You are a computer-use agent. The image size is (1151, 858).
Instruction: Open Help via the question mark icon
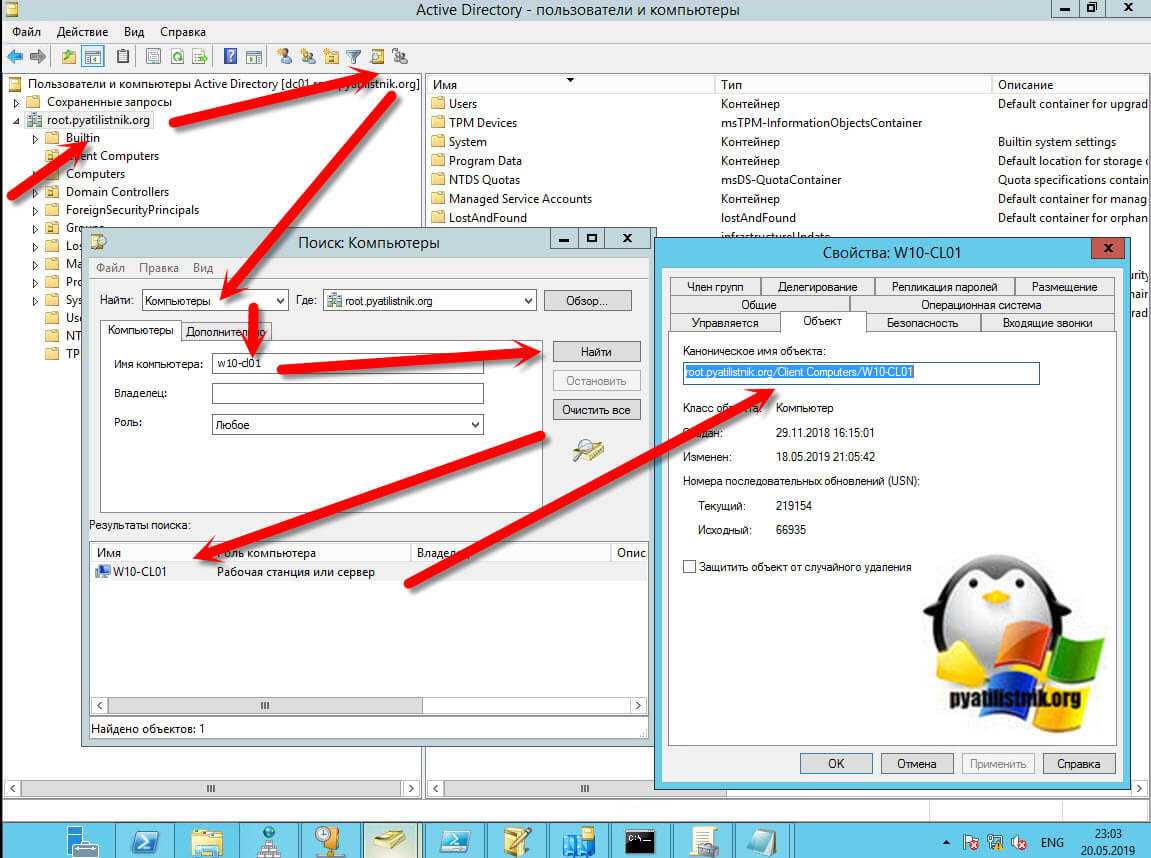[231, 56]
